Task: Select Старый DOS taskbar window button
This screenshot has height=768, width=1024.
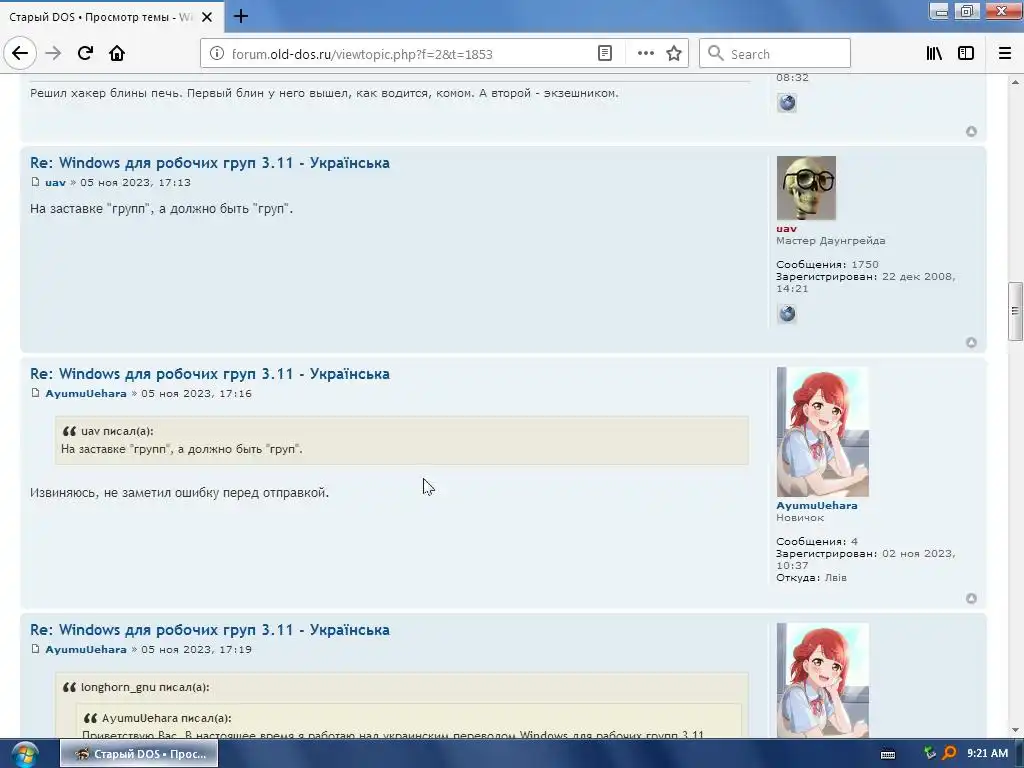Action: 139,754
